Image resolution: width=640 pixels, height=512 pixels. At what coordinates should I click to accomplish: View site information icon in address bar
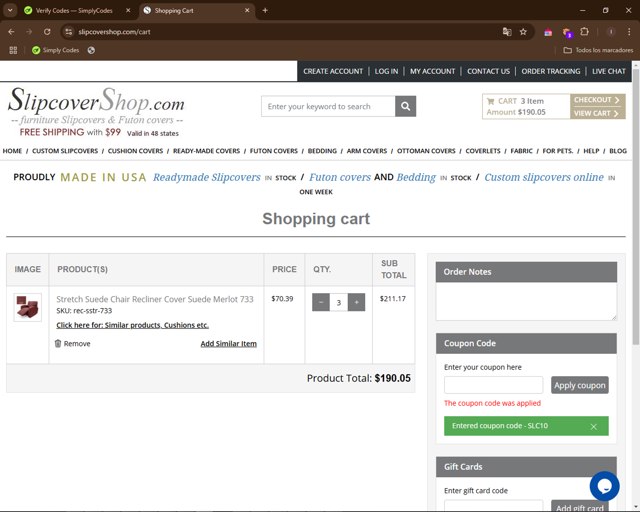pyautogui.click(x=69, y=32)
